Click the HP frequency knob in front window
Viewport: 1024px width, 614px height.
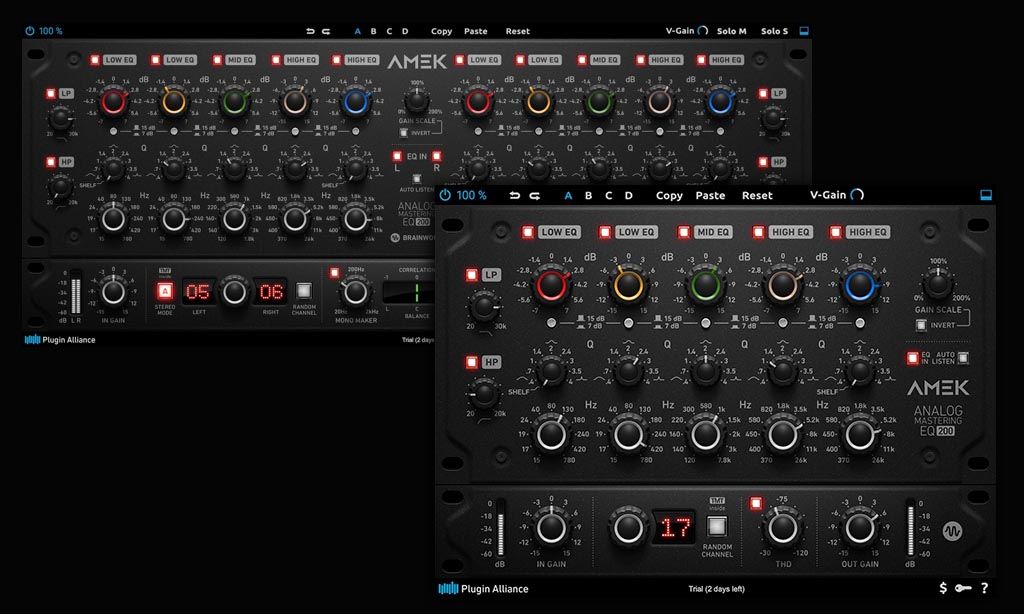(x=483, y=394)
